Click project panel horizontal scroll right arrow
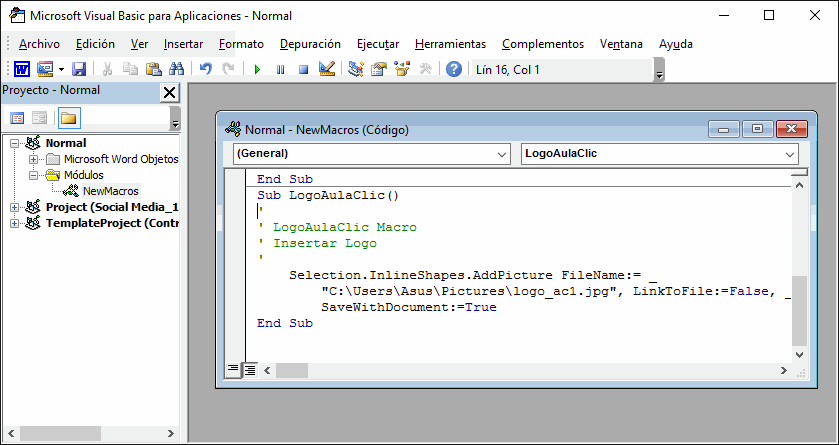The height and width of the screenshot is (445, 839). pyautogui.click(x=171, y=433)
